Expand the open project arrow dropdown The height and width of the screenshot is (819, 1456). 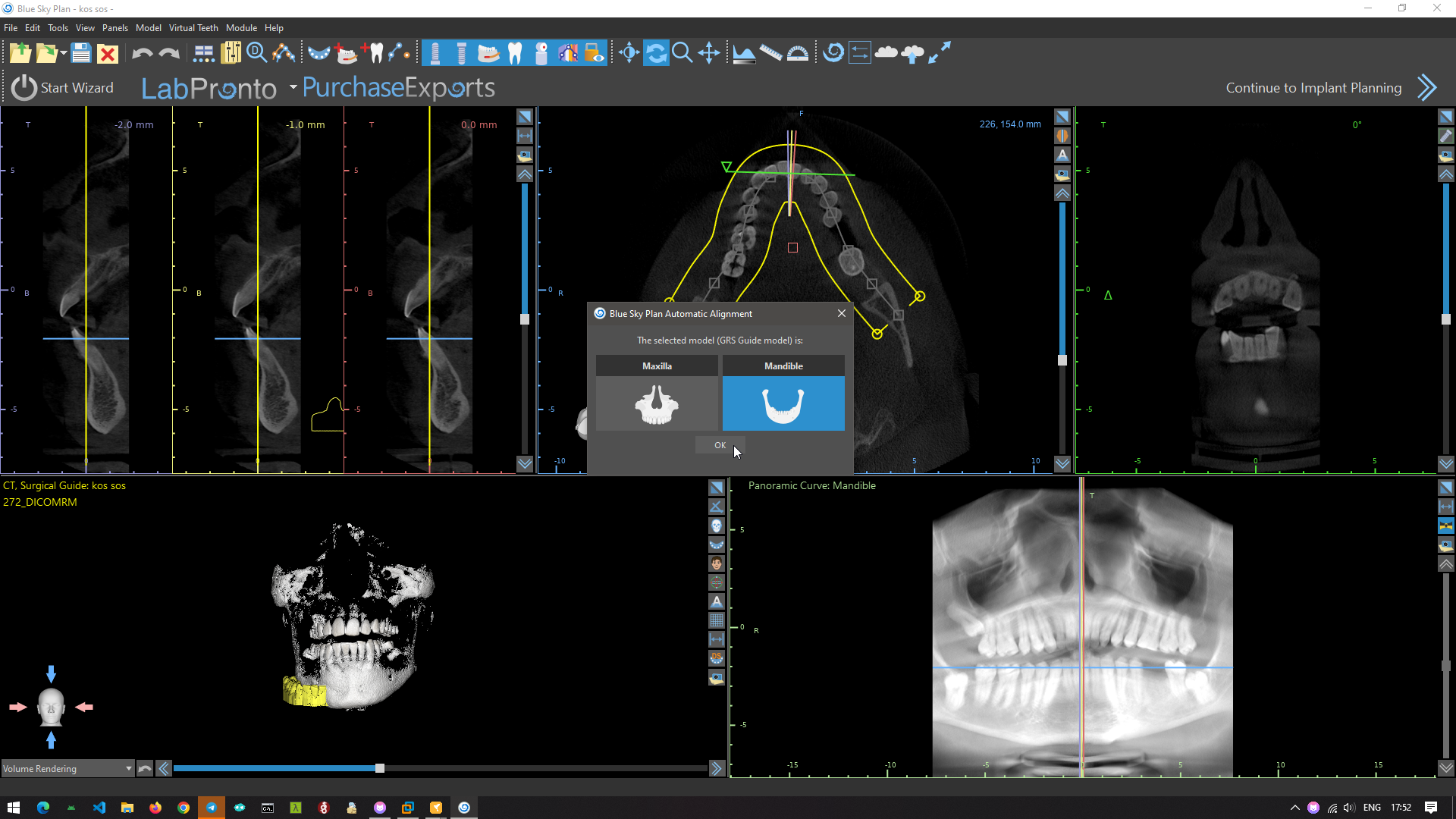click(64, 53)
